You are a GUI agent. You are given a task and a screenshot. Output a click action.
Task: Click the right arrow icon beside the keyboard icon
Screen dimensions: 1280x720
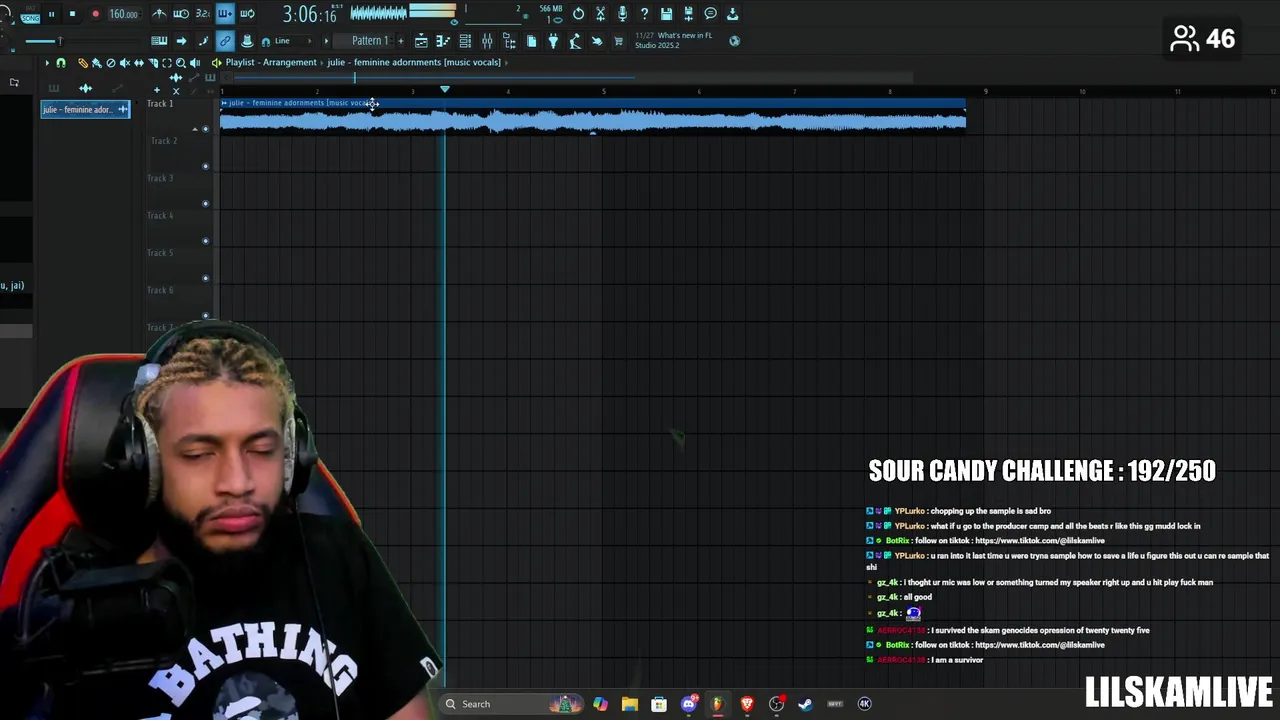click(x=181, y=41)
